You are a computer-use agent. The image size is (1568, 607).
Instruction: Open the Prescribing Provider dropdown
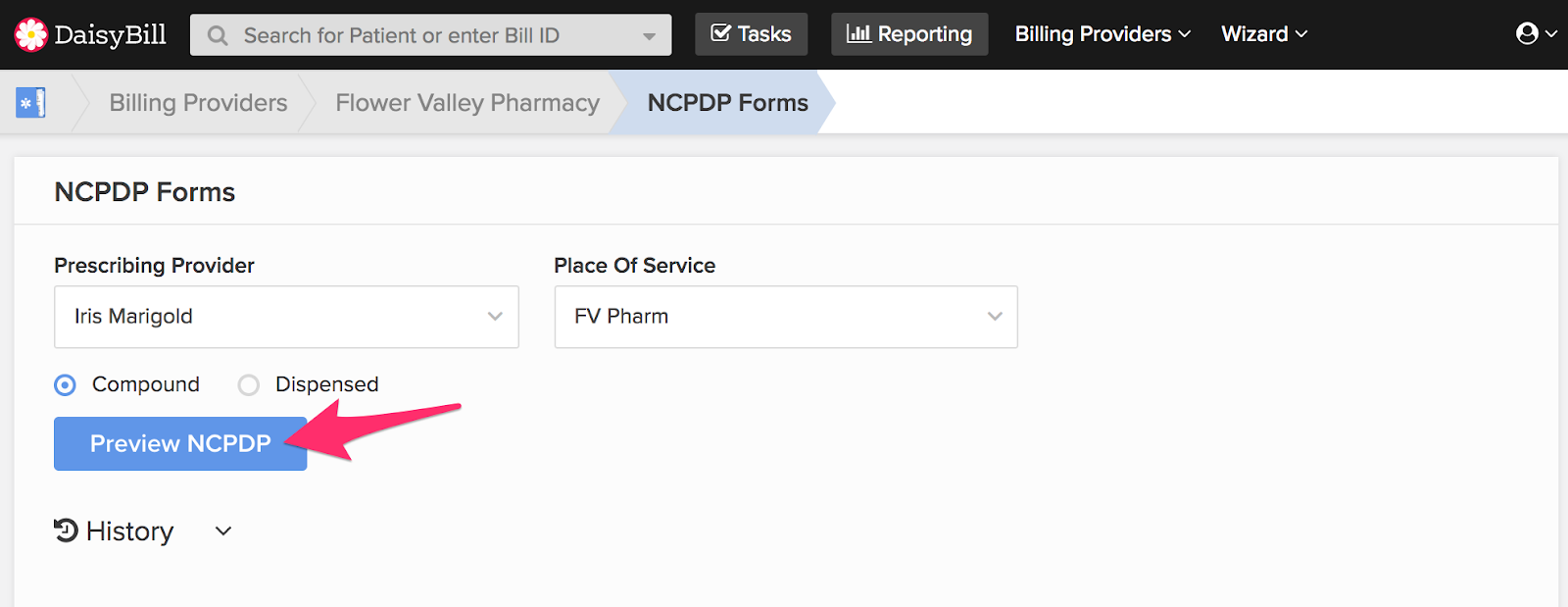click(x=286, y=317)
